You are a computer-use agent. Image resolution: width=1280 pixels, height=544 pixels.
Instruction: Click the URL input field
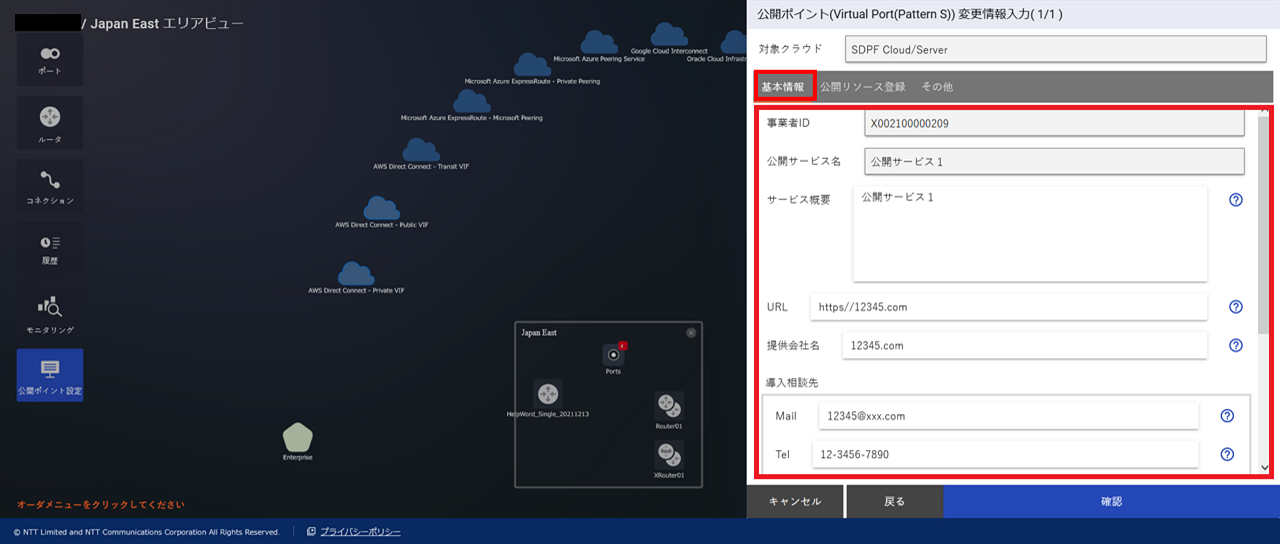[1009, 307]
